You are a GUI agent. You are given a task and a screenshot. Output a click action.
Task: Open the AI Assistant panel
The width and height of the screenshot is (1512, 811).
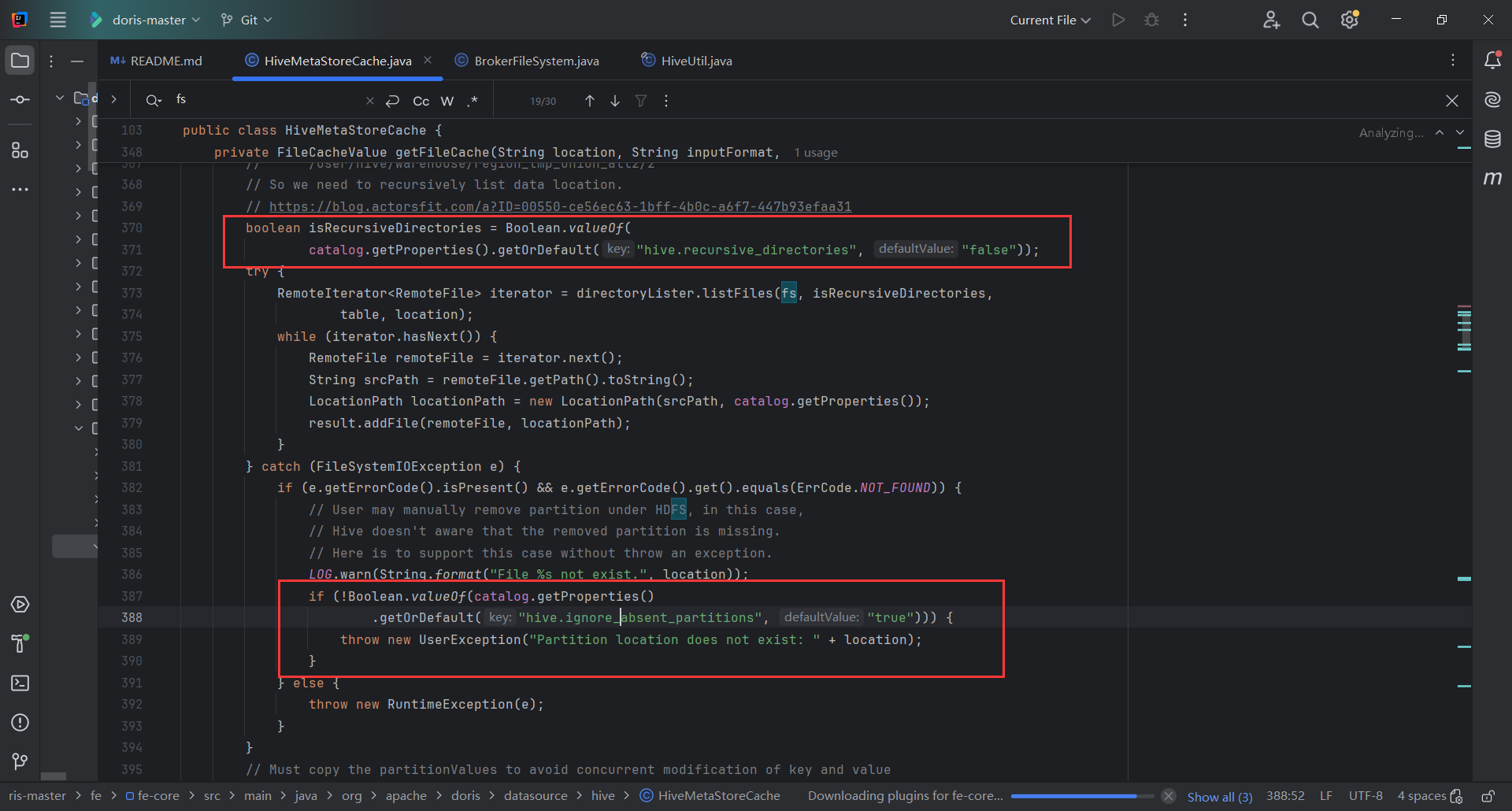[x=1493, y=100]
